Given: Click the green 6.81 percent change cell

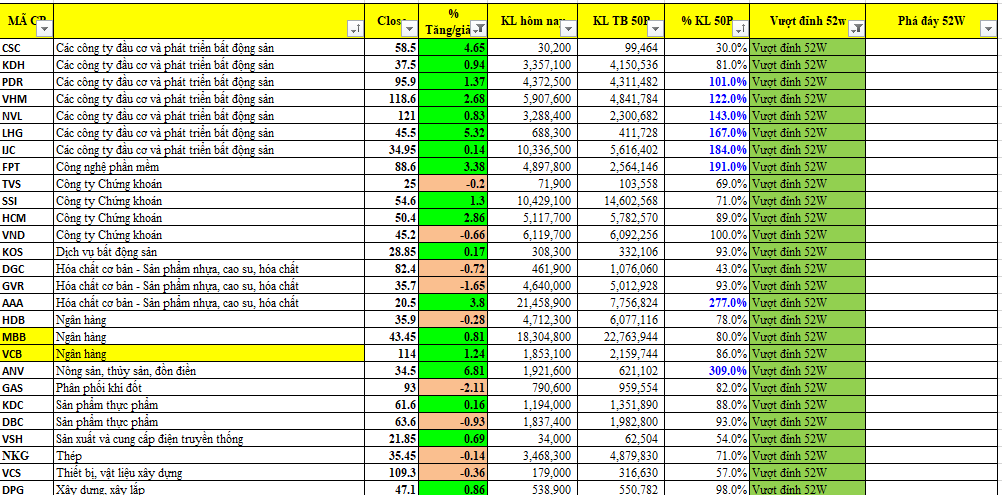Looking at the screenshot, I should (x=455, y=371).
